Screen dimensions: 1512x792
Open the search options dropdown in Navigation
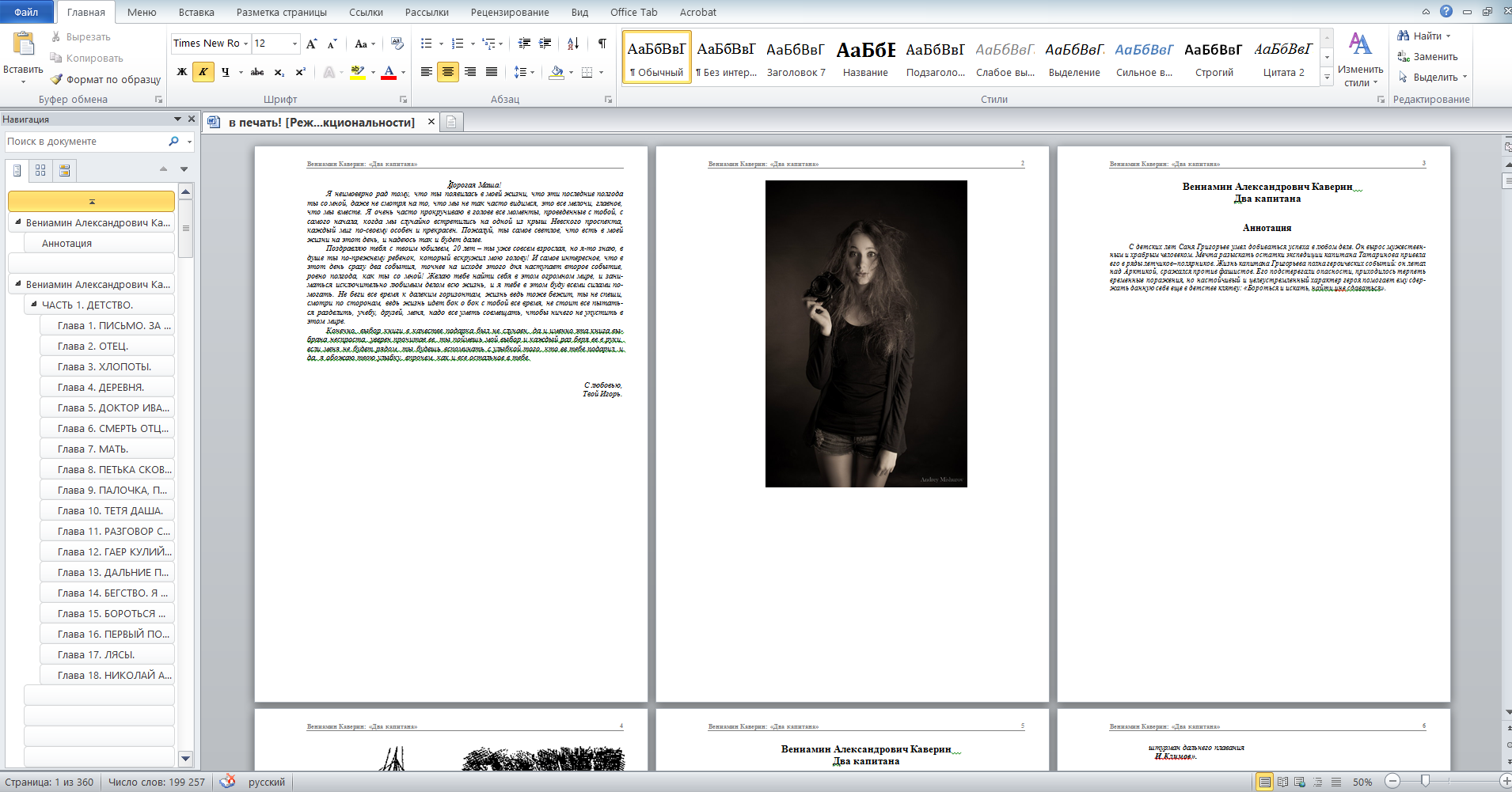point(189,142)
